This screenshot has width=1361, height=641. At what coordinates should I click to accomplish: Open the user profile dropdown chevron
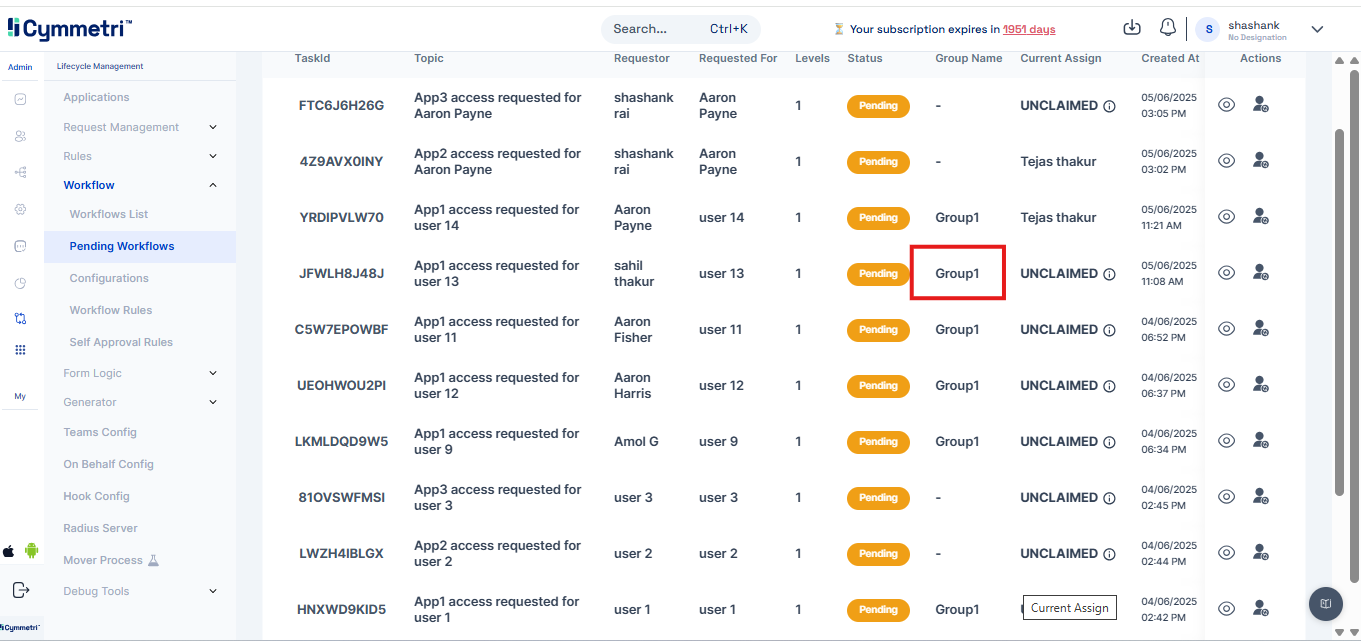coord(1317,30)
